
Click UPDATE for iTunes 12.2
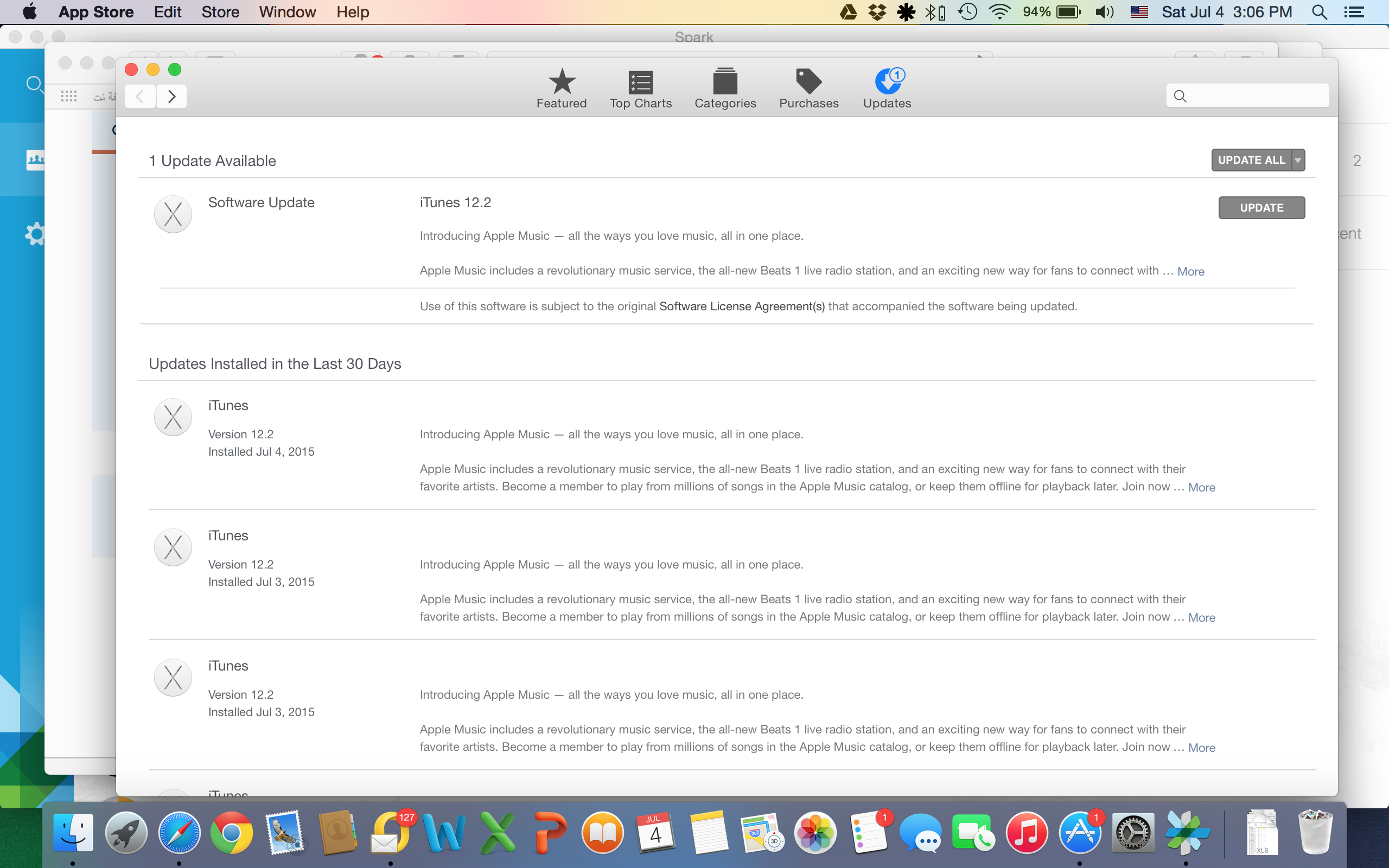[x=1261, y=208]
